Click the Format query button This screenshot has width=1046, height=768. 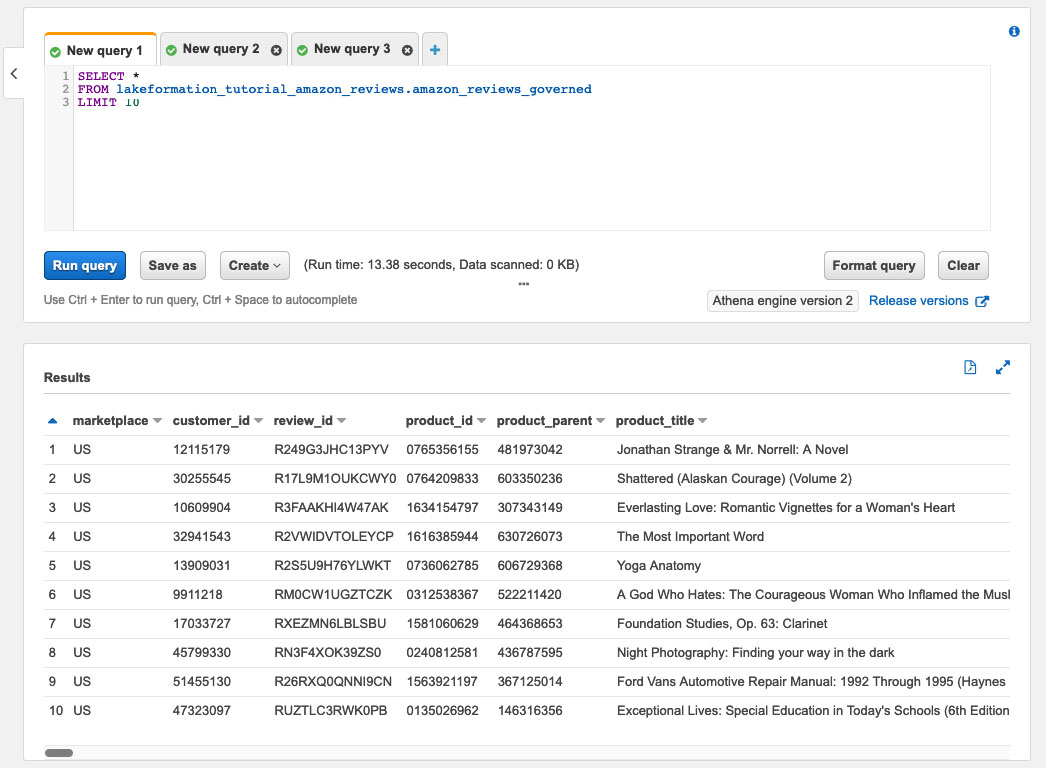tap(873, 265)
